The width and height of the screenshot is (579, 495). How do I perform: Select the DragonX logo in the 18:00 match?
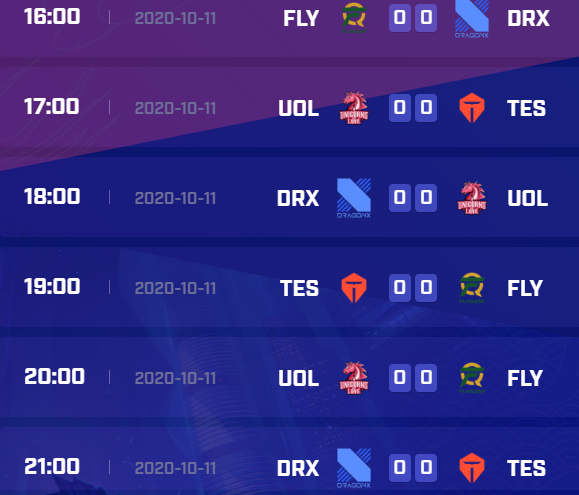[x=354, y=198]
